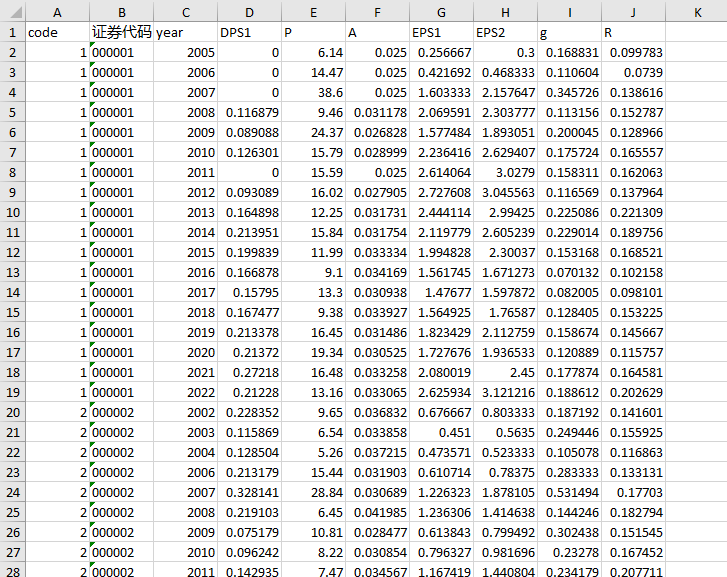Select column F header
Image resolution: width=727 pixels, height=577 pixels.
point(377,12)
